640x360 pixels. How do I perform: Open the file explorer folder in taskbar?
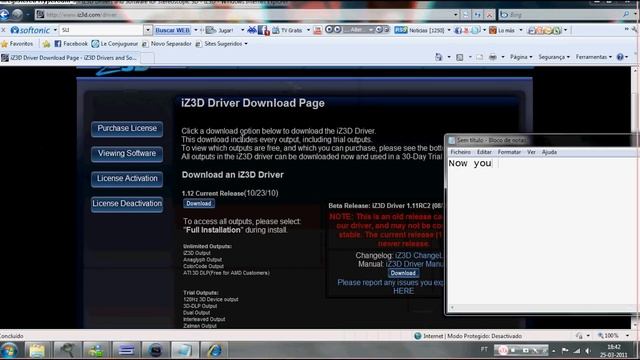37,351
